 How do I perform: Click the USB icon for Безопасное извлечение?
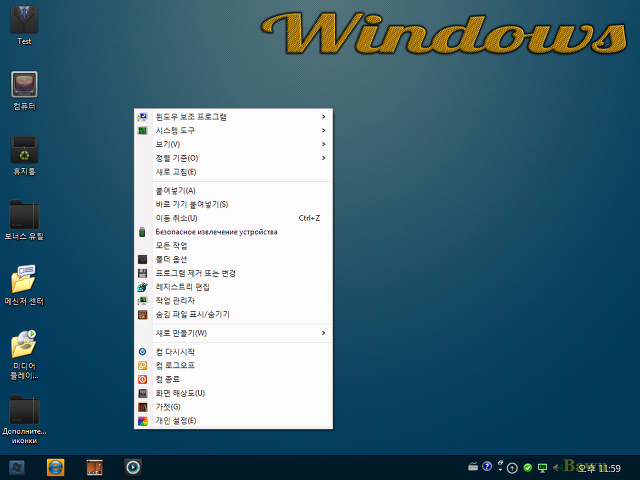[142, 232]
